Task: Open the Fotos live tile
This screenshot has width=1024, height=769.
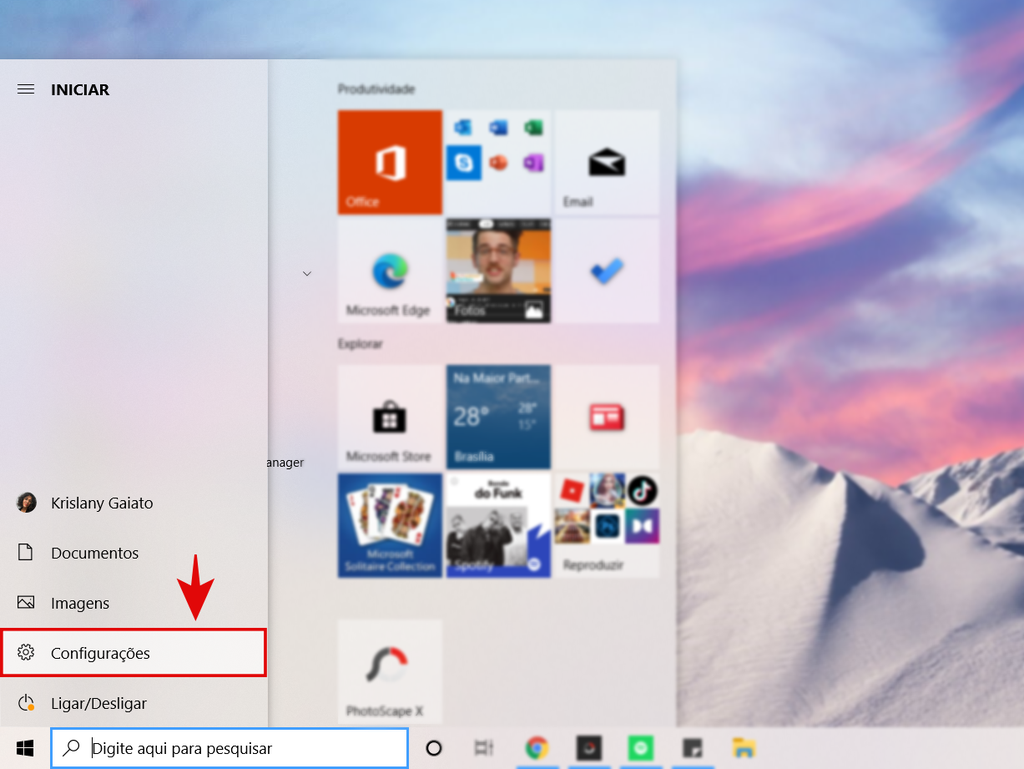Action: (x=498, y=270)
